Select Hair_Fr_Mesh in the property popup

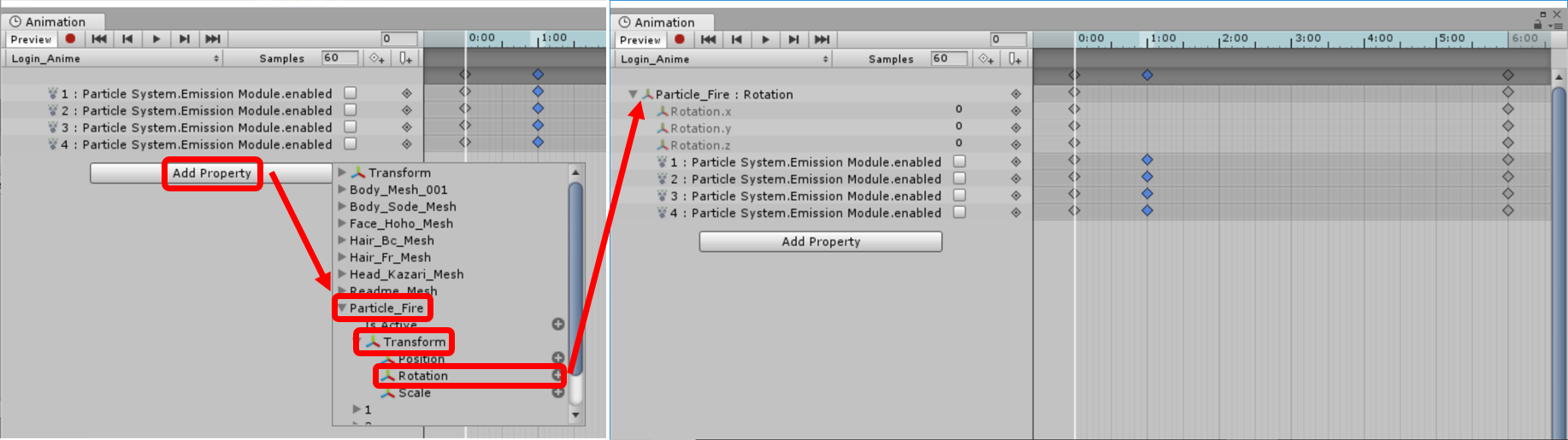click(x=390, y=257)
